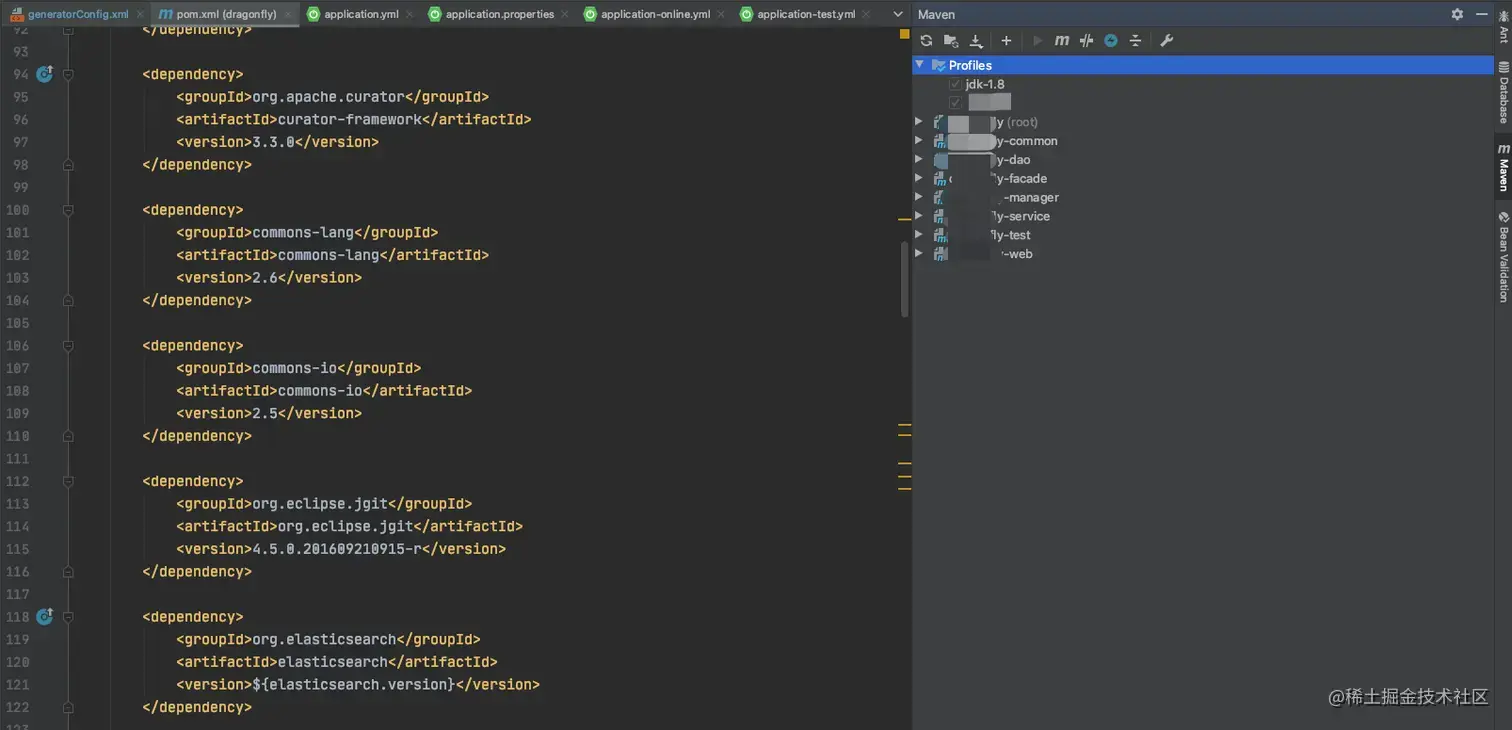Image resolution: width=1512 pixels, height=730 pixels.
Task: Close the application.yml tab
Action: click(x=409, y=15)
